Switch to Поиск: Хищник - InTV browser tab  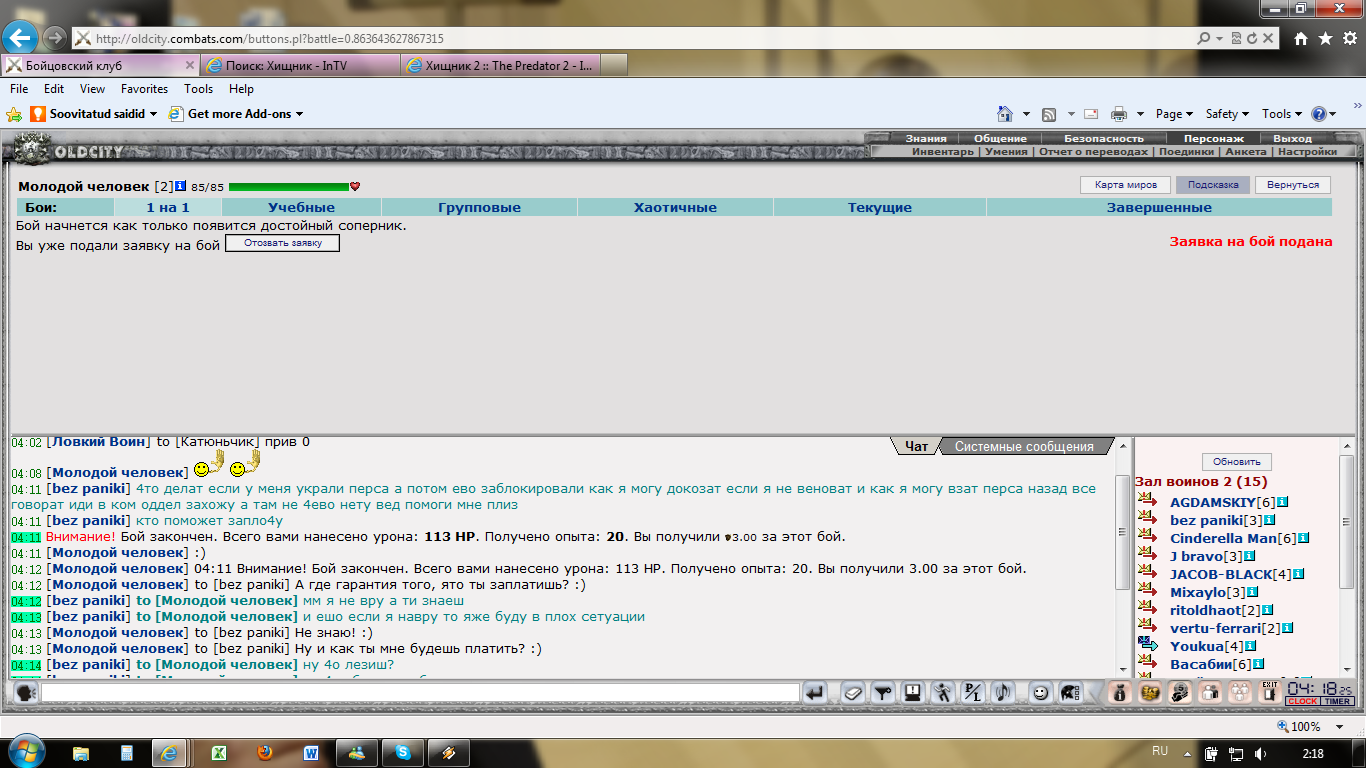coord(299,65)
